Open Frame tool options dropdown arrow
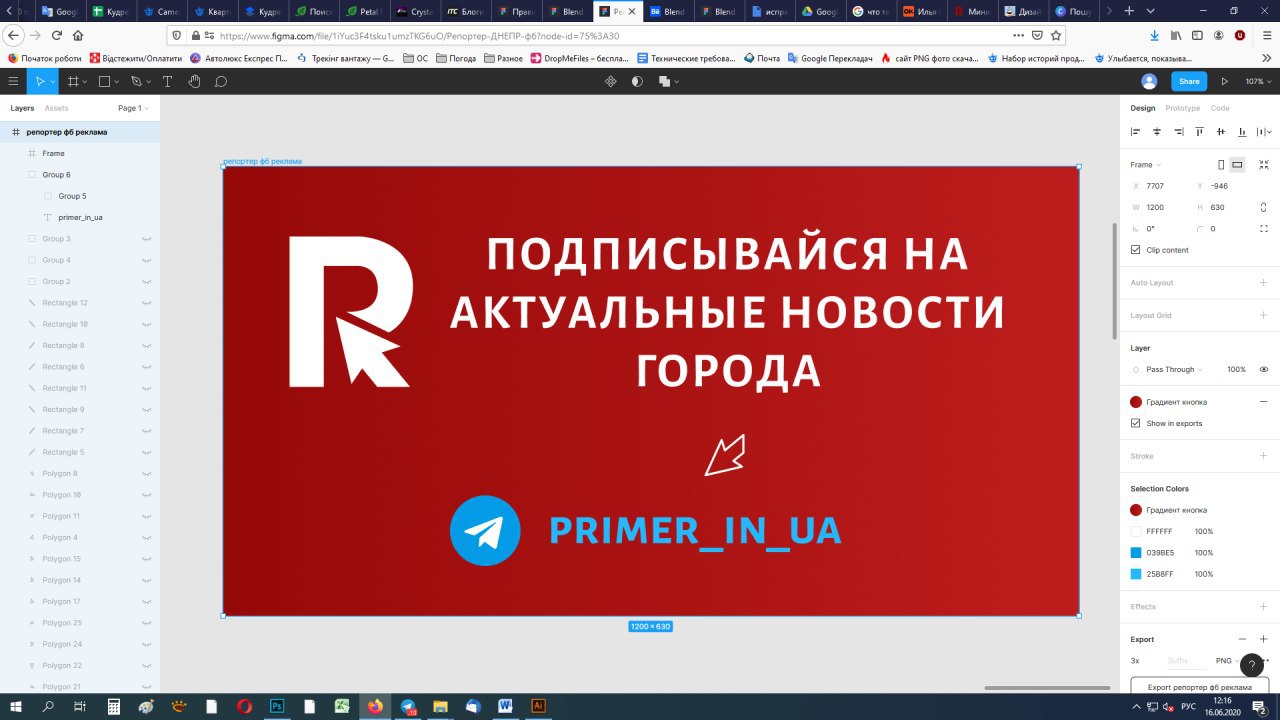This screenshot has width=1280, height=720. click(x=85, y=82)
